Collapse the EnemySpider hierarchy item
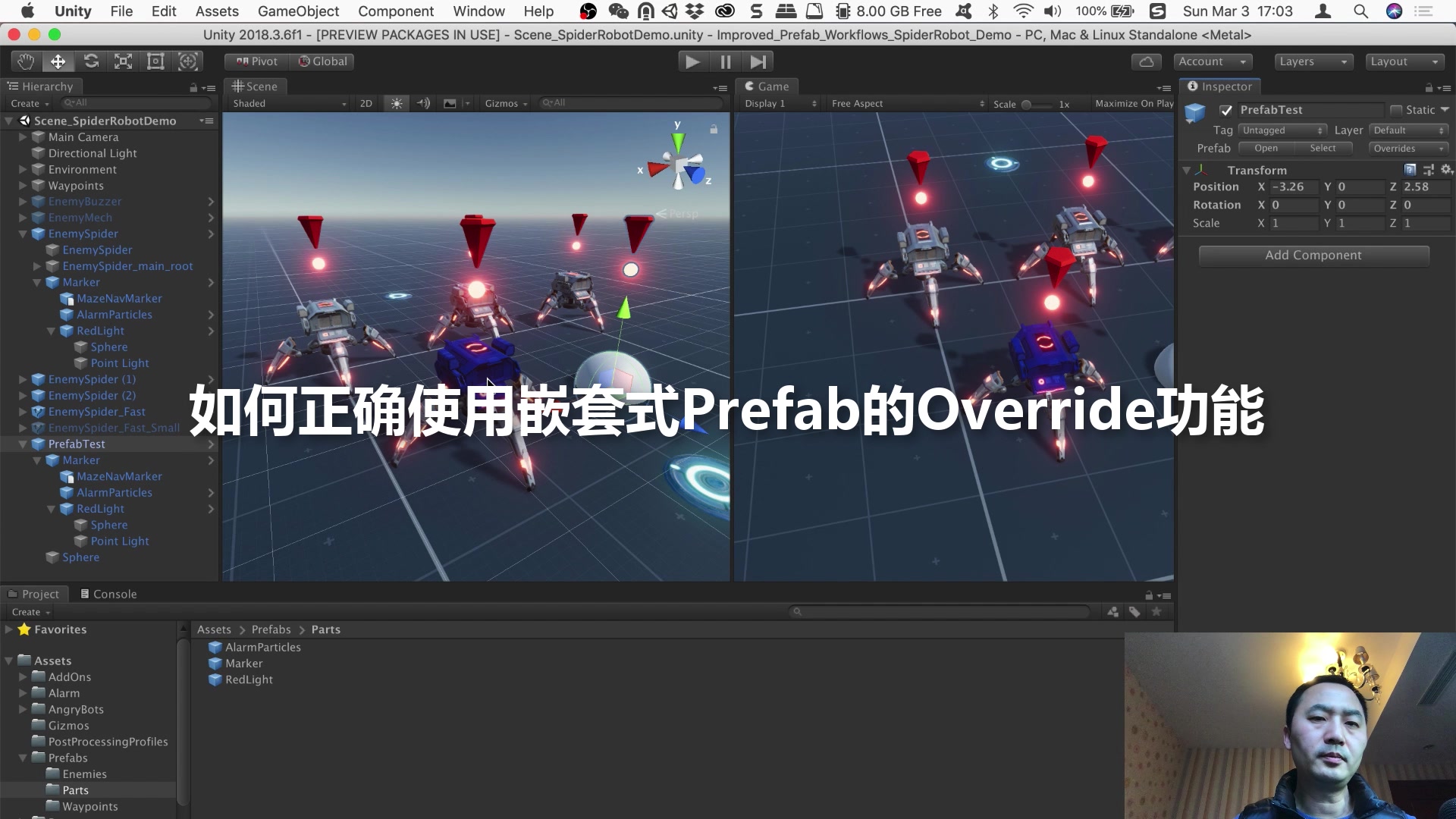 (22, 234)
